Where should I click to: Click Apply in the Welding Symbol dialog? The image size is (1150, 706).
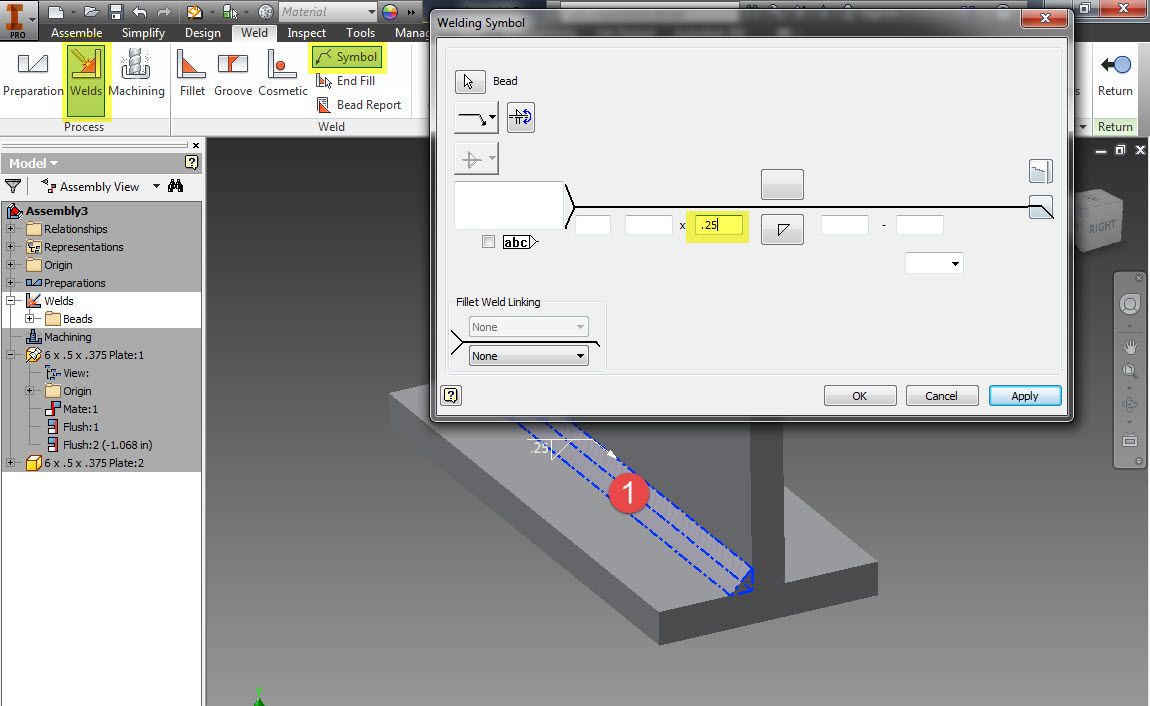click(1024, 395)
